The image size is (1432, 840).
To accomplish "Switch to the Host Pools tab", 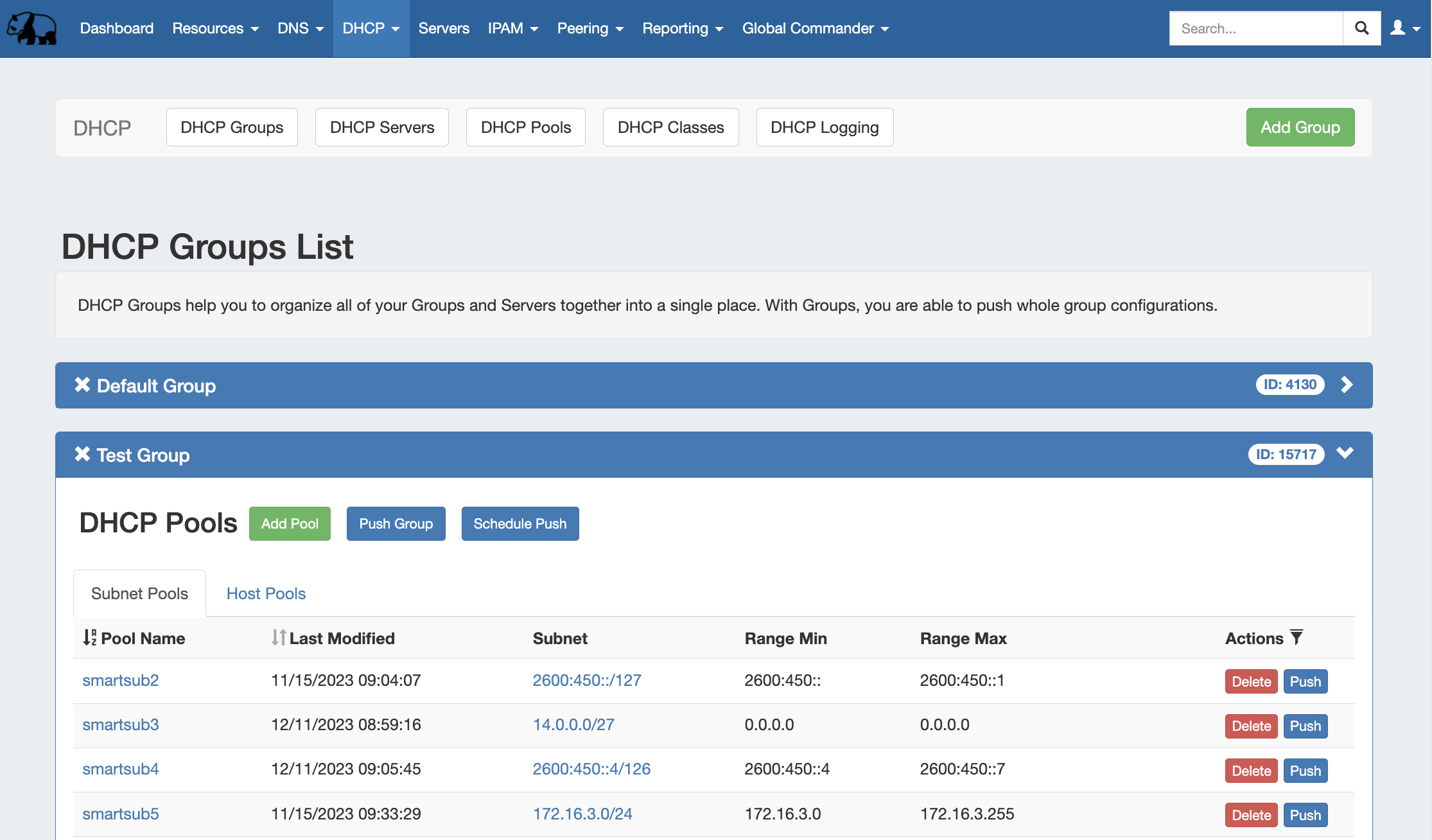I will click(x=266, y=593).
